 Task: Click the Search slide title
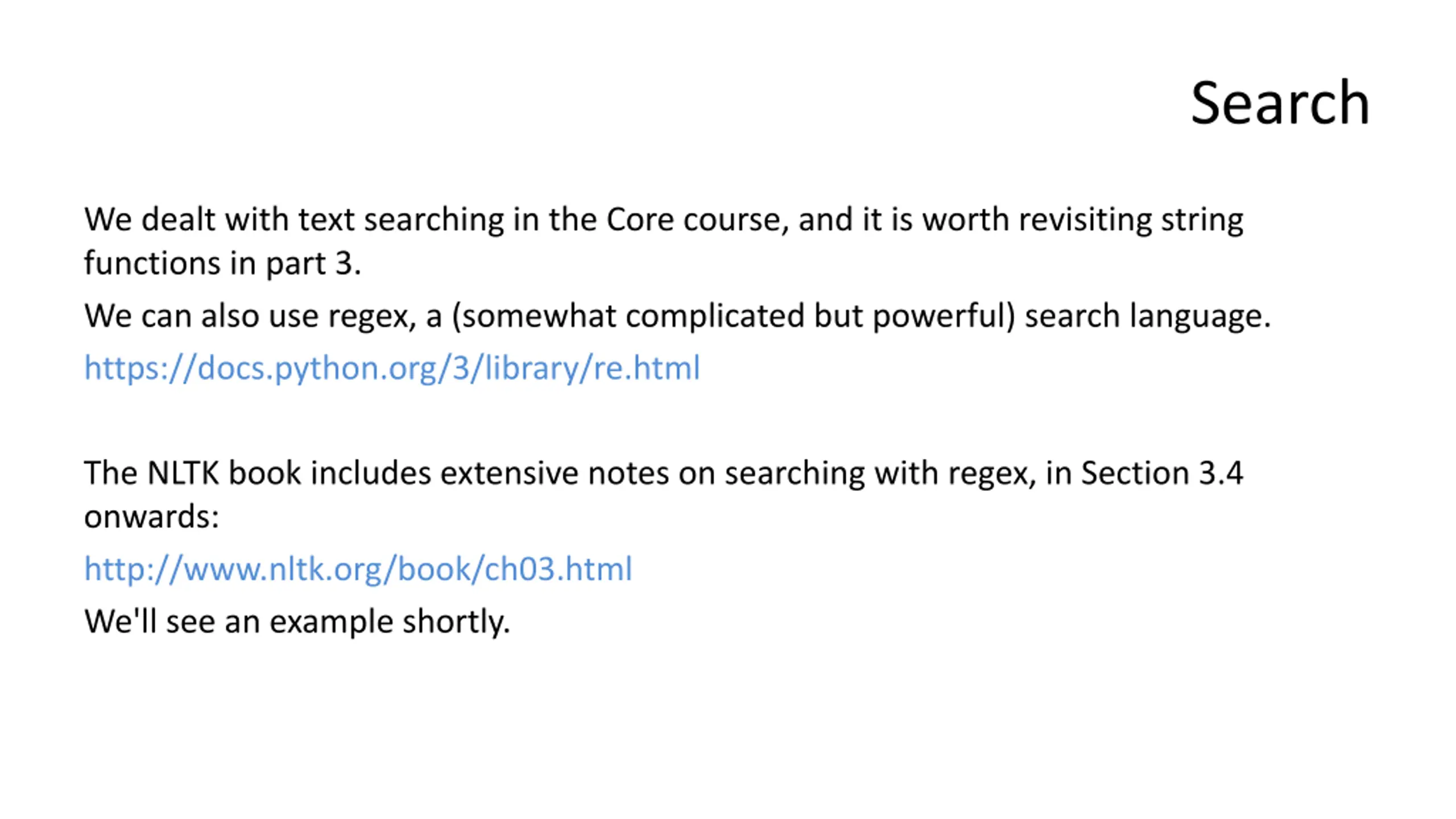(x=1280, y=103)
